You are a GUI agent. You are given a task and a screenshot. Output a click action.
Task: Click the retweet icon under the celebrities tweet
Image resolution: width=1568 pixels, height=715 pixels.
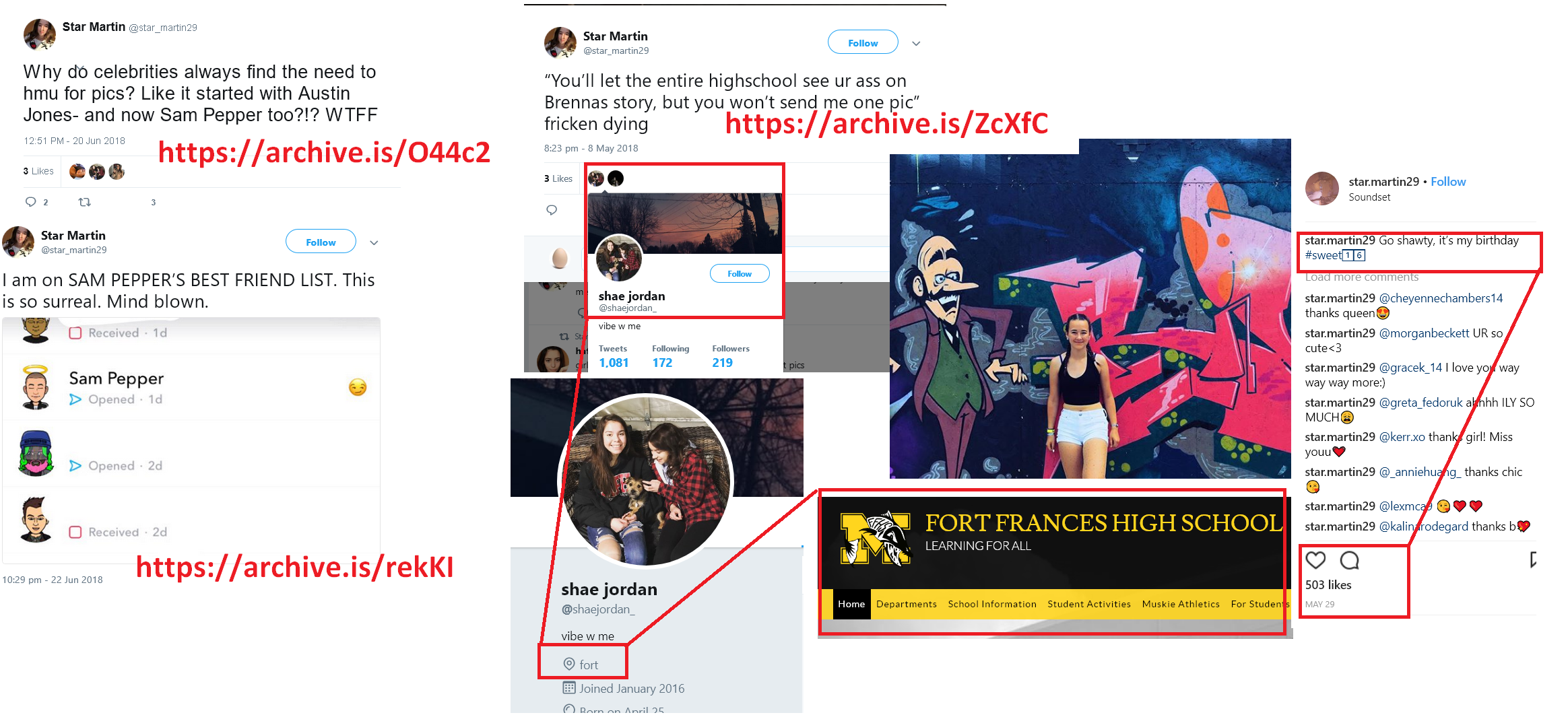(85, 201)
